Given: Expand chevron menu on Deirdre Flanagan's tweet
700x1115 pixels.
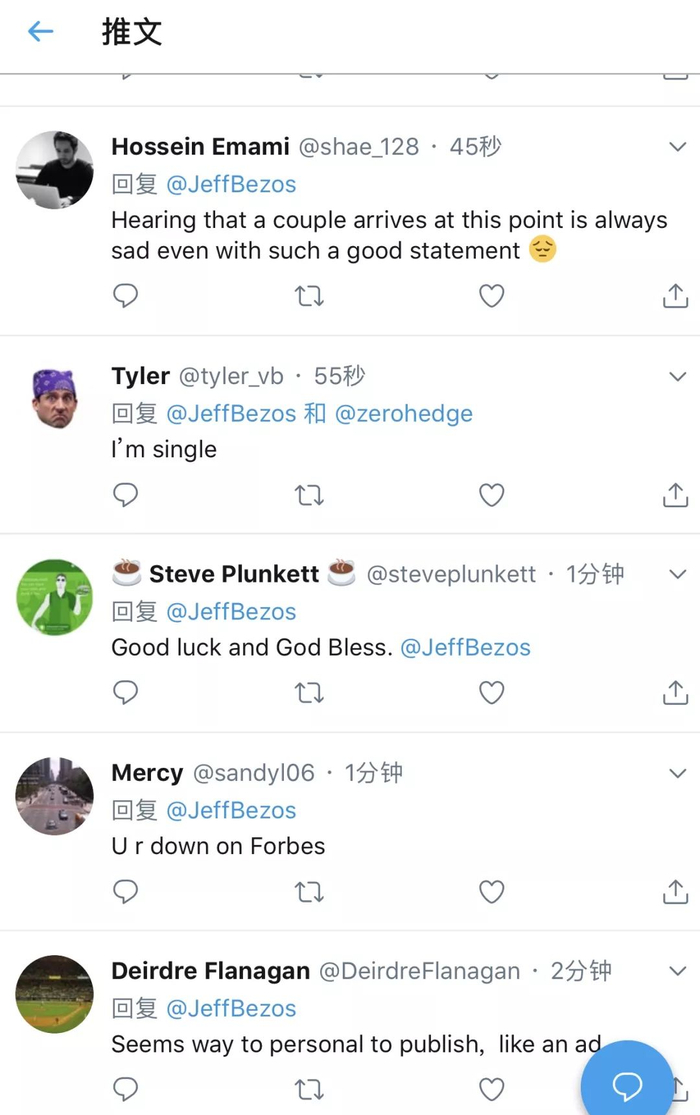Looking at the screenshot, I should [677, 971].
